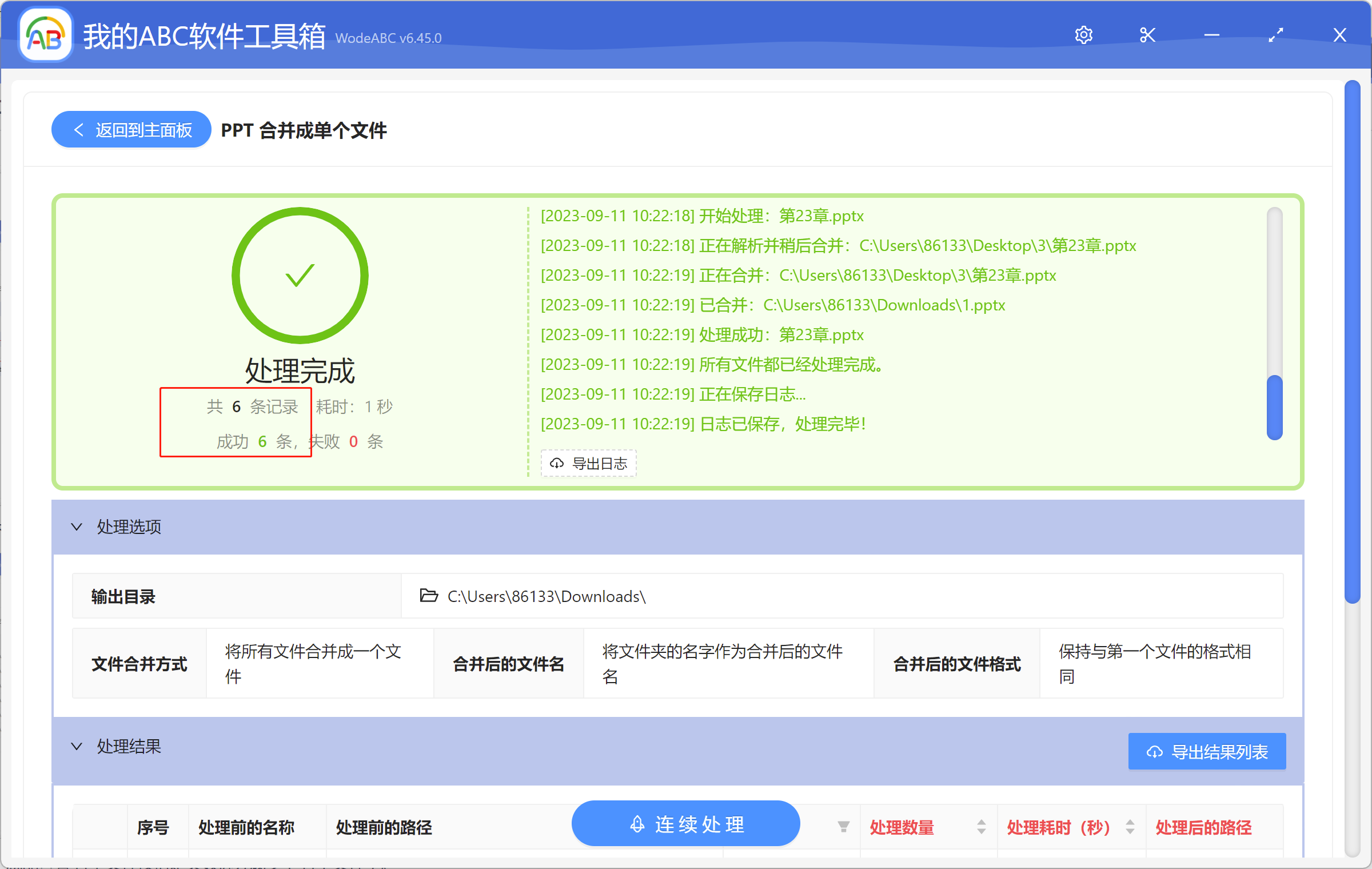Click the output directory folder icon
This screenshot has height=869, width=1372.
pyautogui.click(x=429, y=596)
